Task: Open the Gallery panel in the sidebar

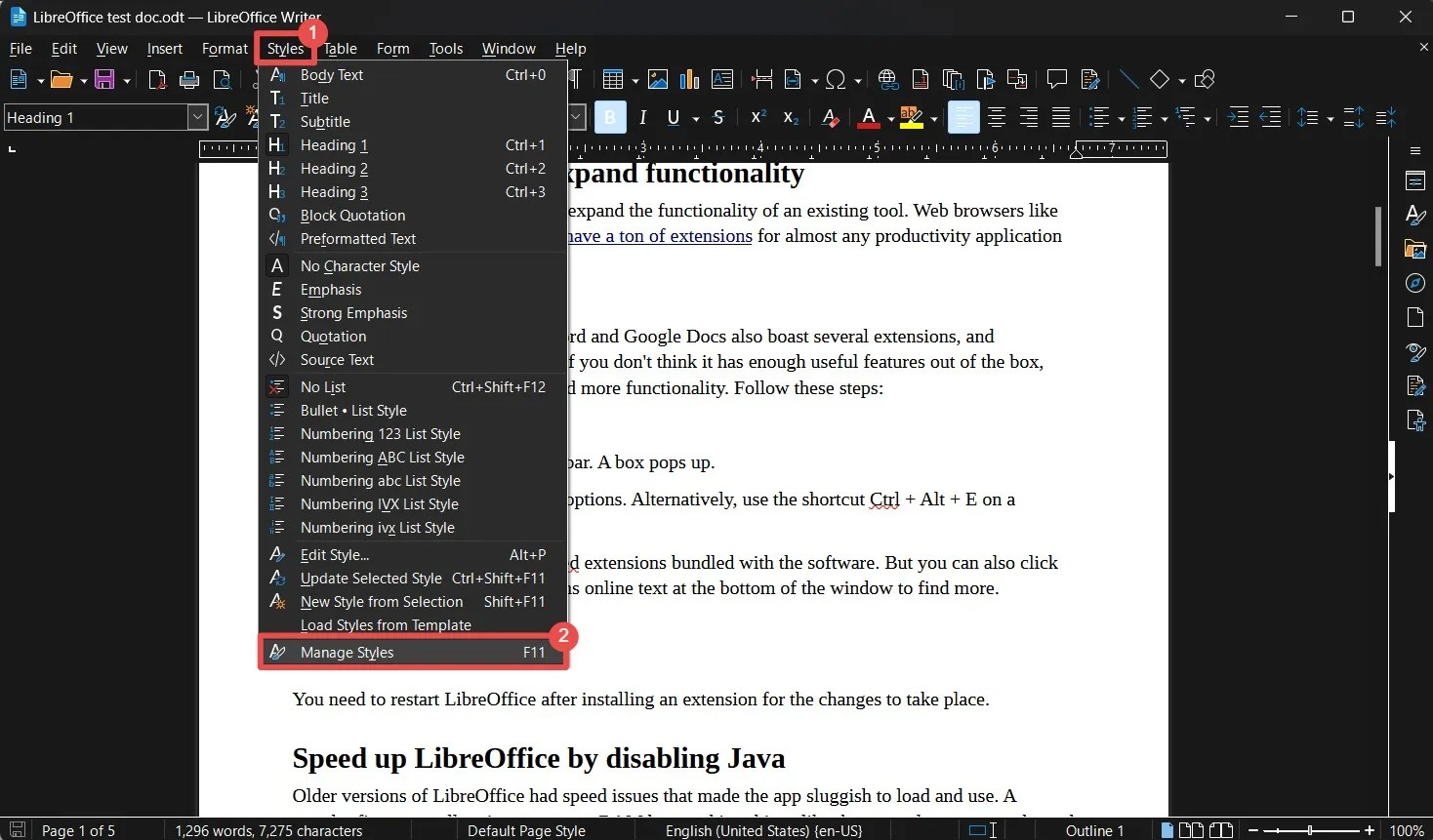Action: pos(1415,249)
